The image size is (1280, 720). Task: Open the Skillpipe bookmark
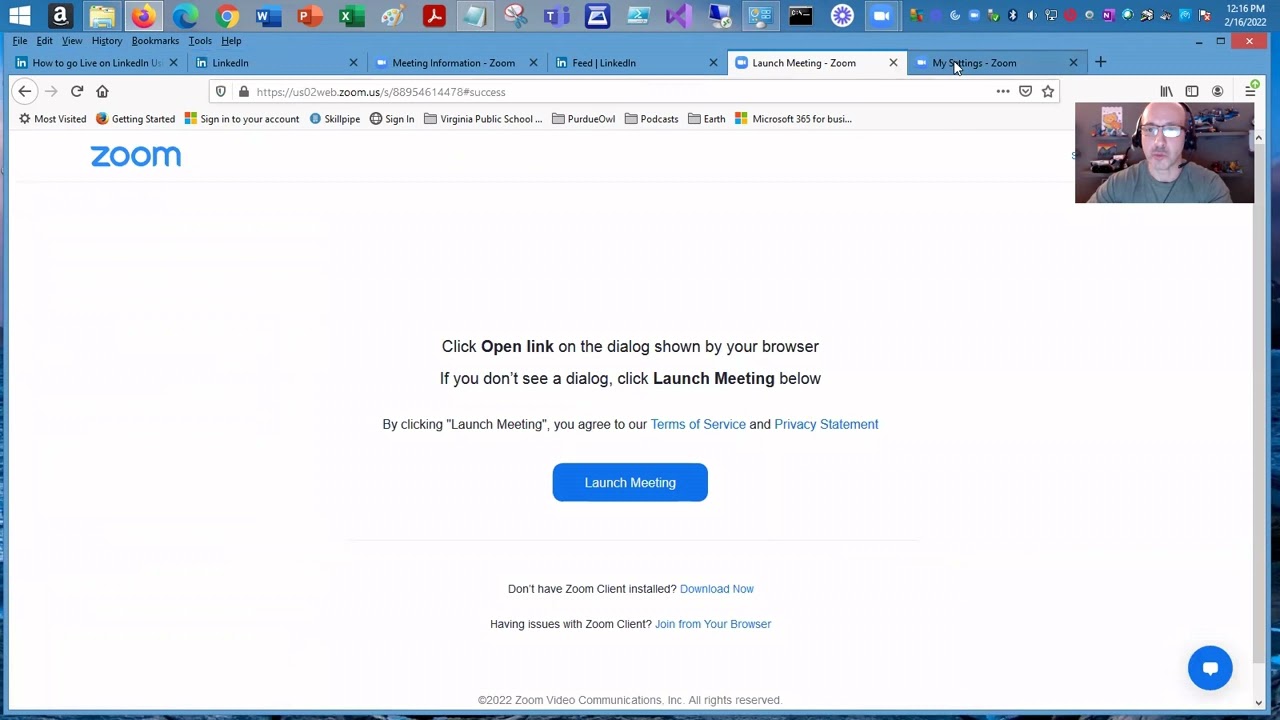pos(334,119)
